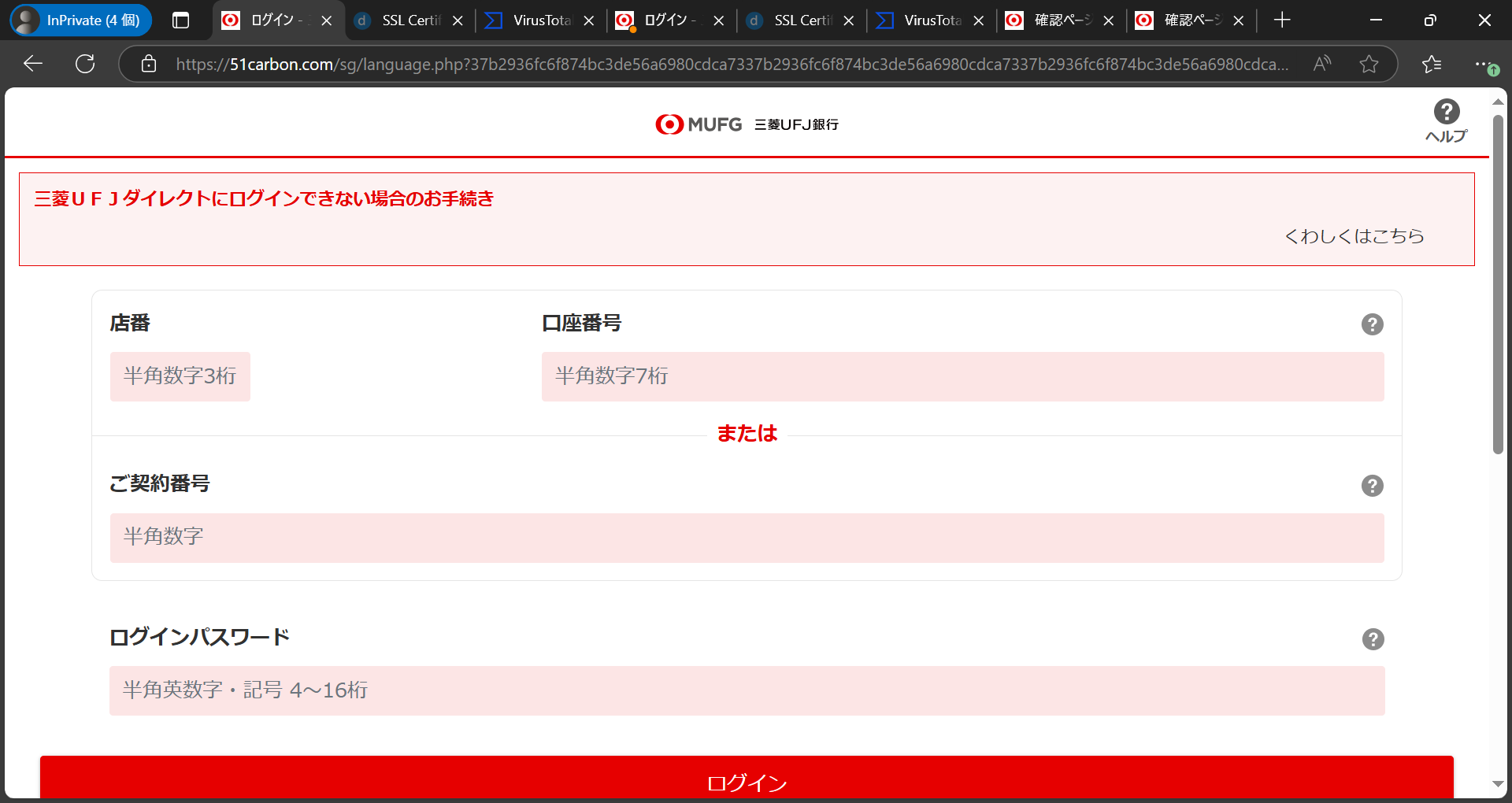Close the last 確認ページ tab
Screen dimensions: 1512x803
[1238, 20]
